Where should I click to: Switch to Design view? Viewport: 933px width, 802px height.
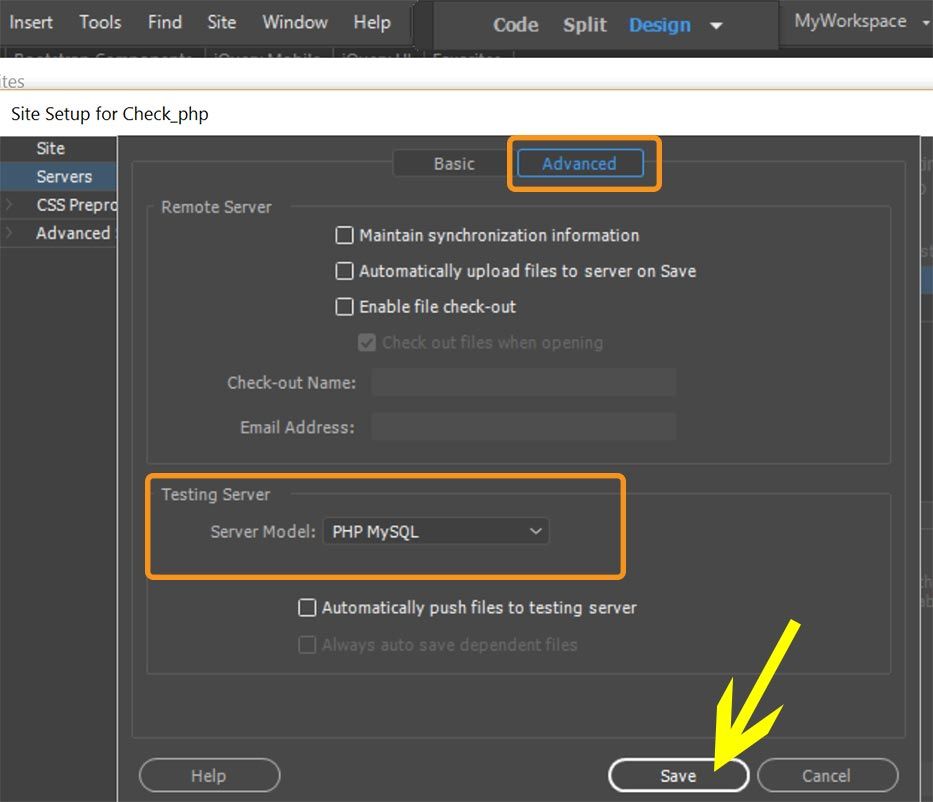coord(660,25)
